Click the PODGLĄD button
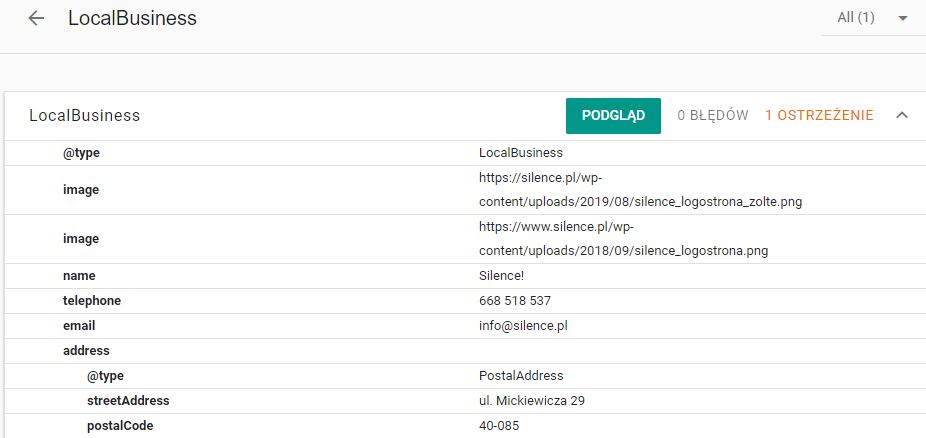The width and height of the screenshot is (926, 438). coord(613,116)
